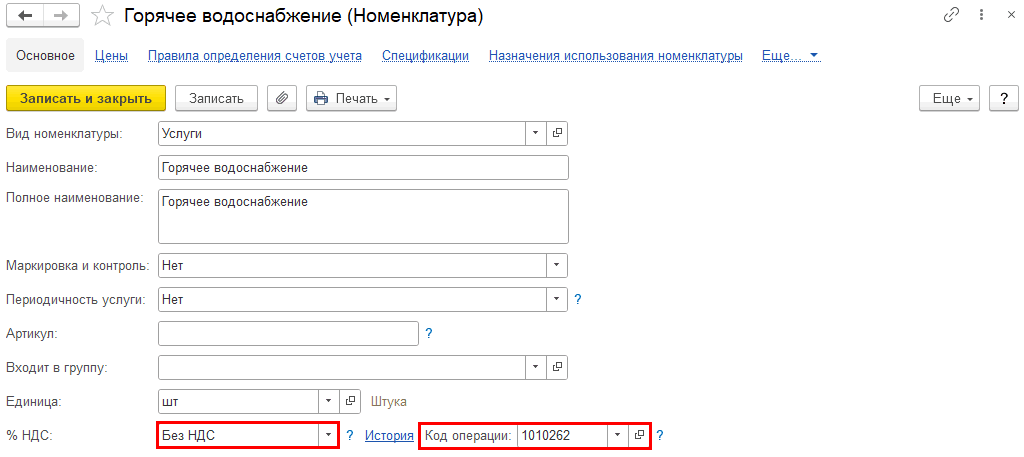Viewport: 1024px width, 457px height.
Task: Open the Код операции record icon
Action: click(639, 435)
